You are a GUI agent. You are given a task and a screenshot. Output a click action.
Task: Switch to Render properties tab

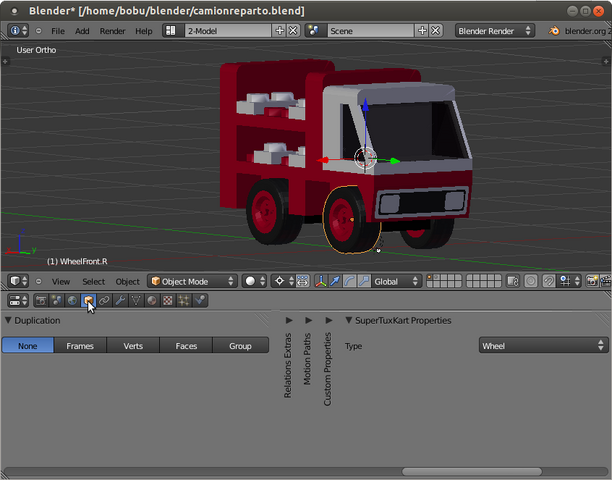(x=41, y=300)
